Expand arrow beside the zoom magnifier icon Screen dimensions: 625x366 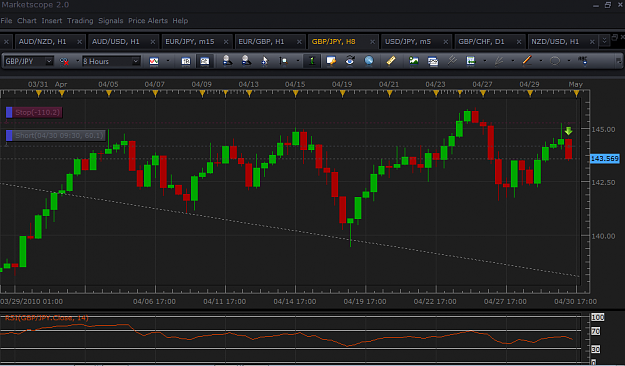pos(298,61)
